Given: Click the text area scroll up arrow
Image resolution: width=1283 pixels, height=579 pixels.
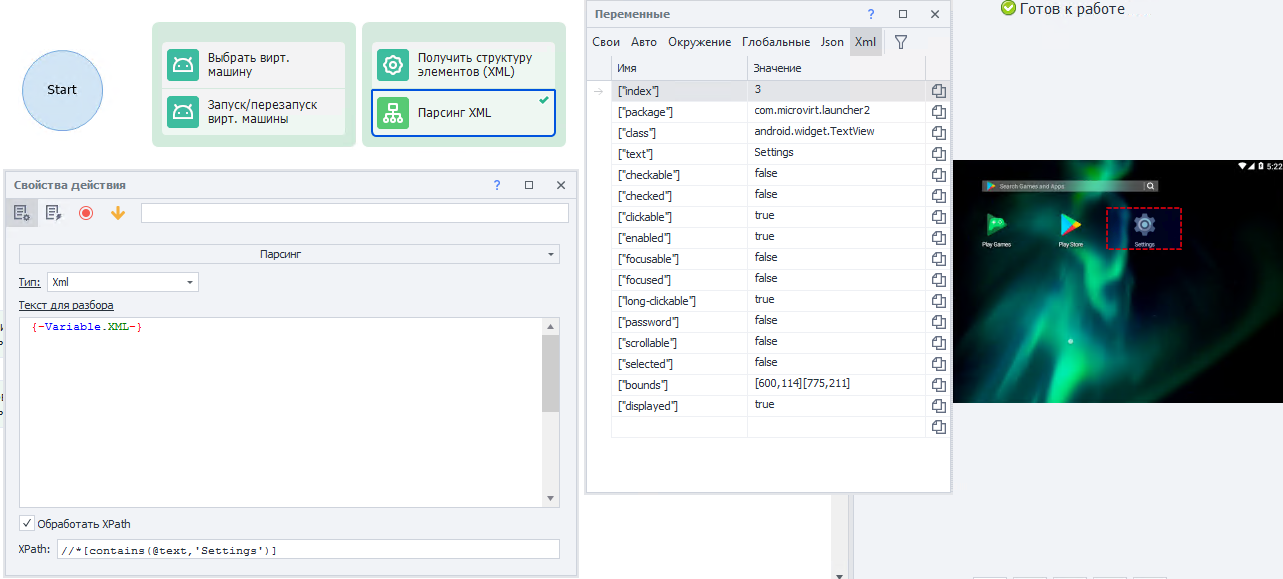Looking at the screenshot, I should click(551, 326).
